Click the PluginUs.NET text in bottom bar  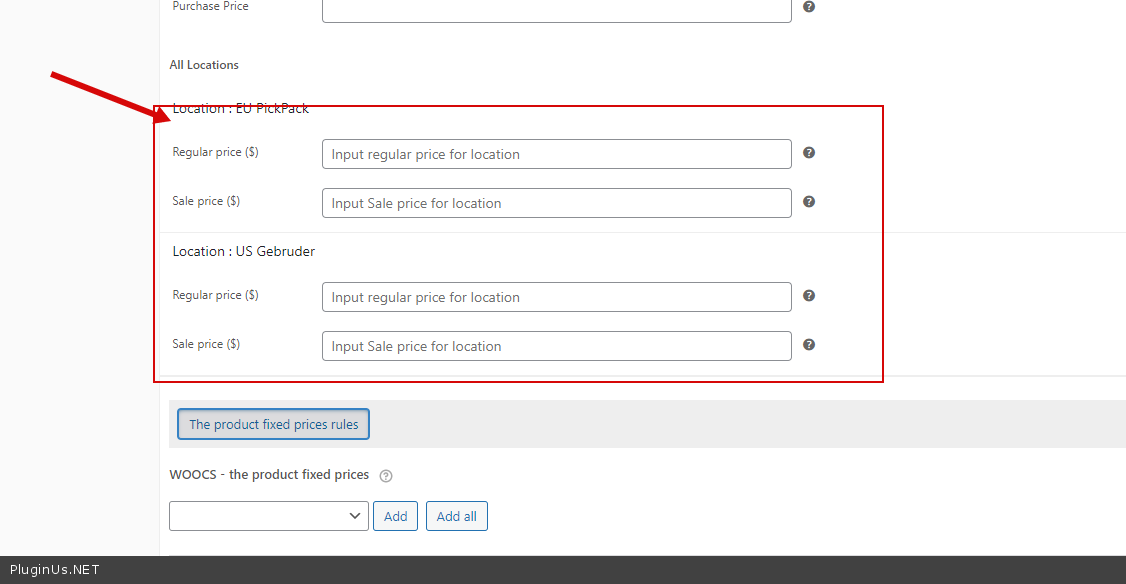[x=54, y=570]
